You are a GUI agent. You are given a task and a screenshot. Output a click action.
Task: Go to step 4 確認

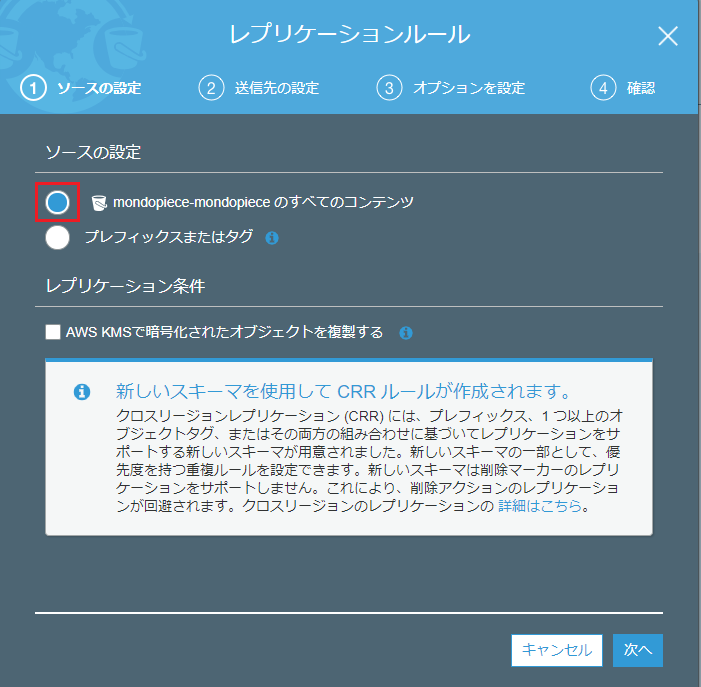(623, 88)
